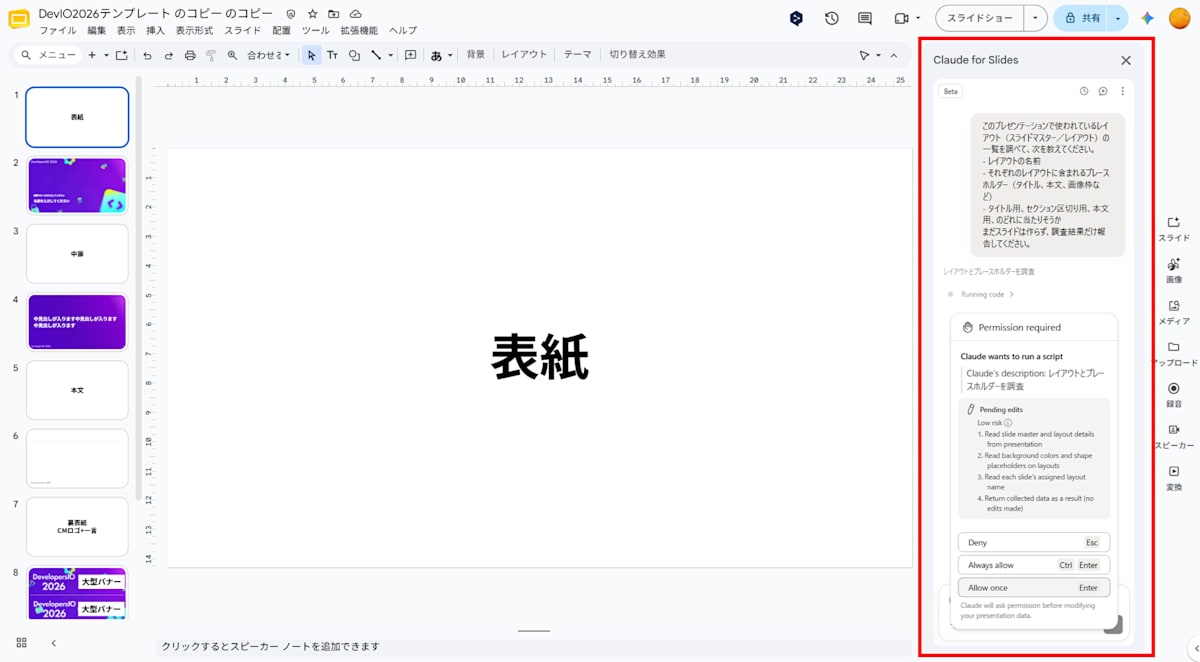Open the Gemini sparkle icon
Screen dimensions: 1200x662
(1148, 18)
